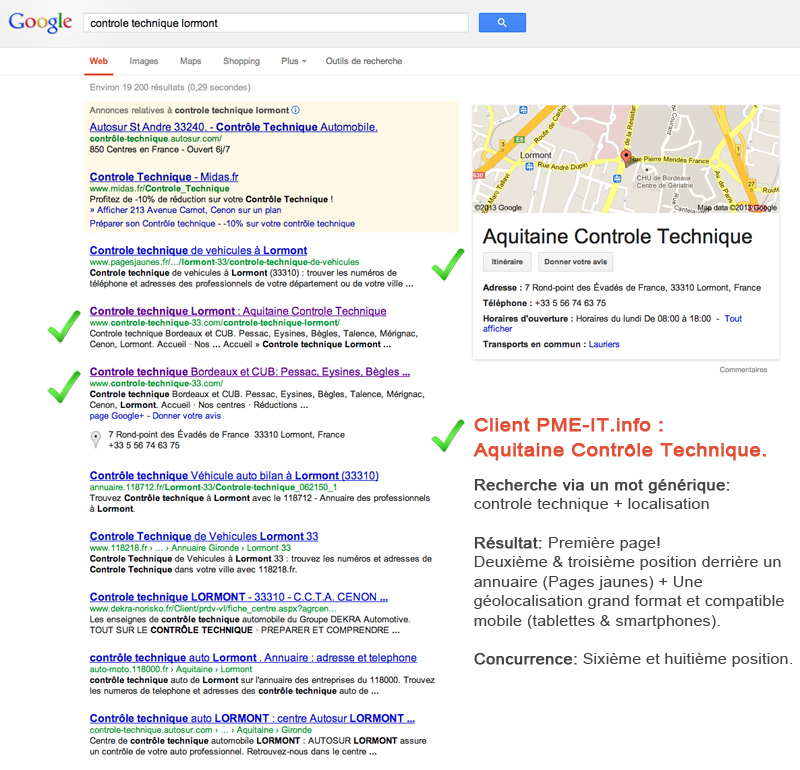
Task: Click the blue search magnifier button
Action: click(502, 22)
